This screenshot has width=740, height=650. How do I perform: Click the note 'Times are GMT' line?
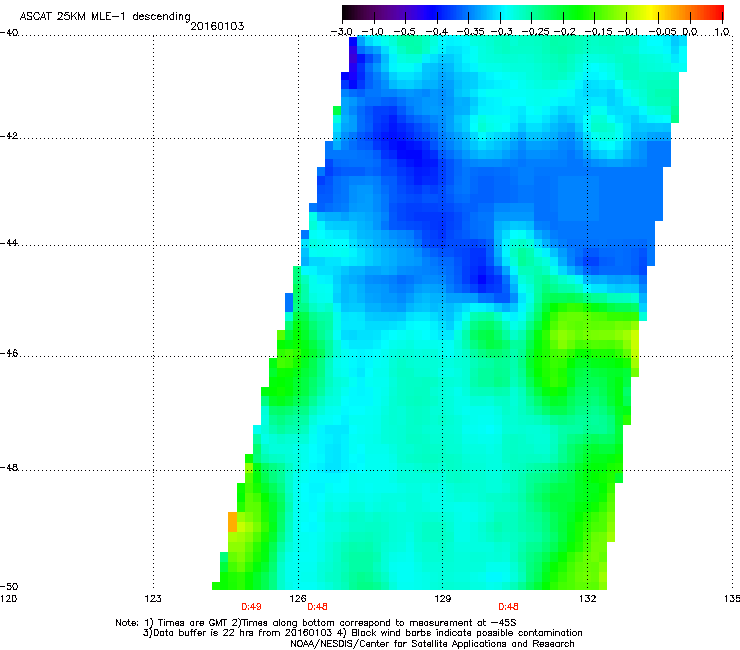(x=316, y=623)
